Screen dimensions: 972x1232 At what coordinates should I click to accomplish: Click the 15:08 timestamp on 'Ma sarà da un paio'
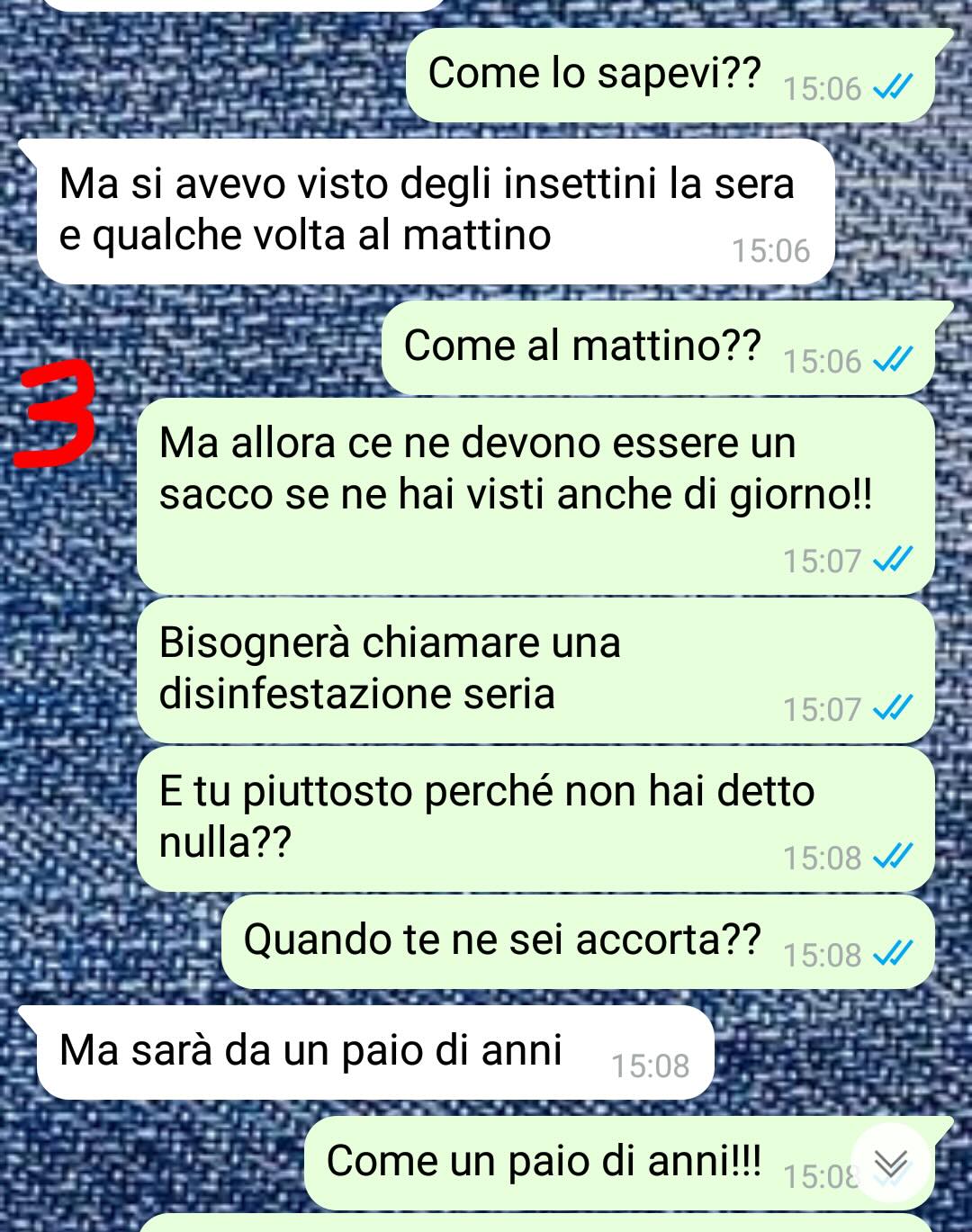pyautogui.click(x=650, y=1066)
